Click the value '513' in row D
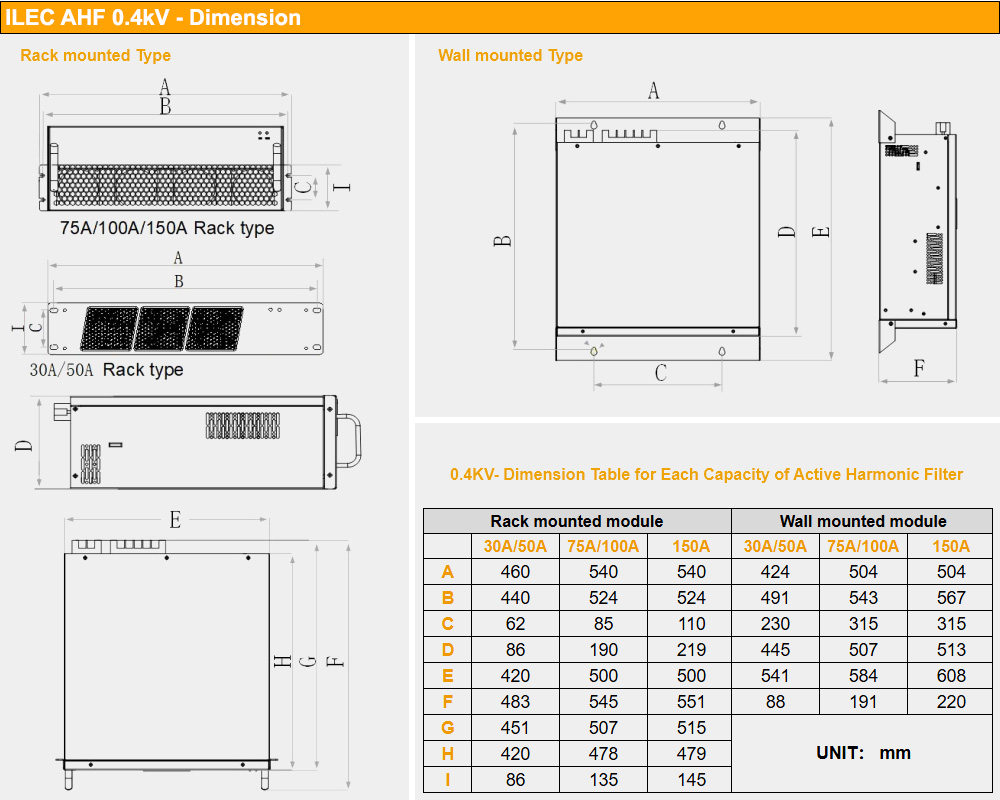Screen dimensions: 1000x800 coord(951,650)
